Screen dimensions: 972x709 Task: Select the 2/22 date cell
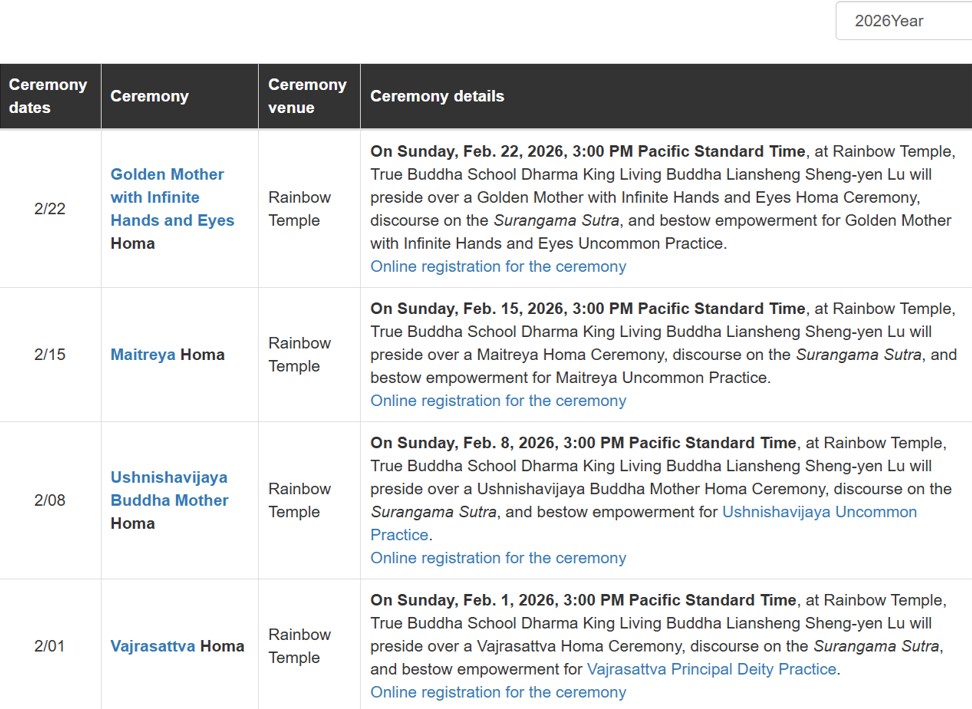pos(50,209)
